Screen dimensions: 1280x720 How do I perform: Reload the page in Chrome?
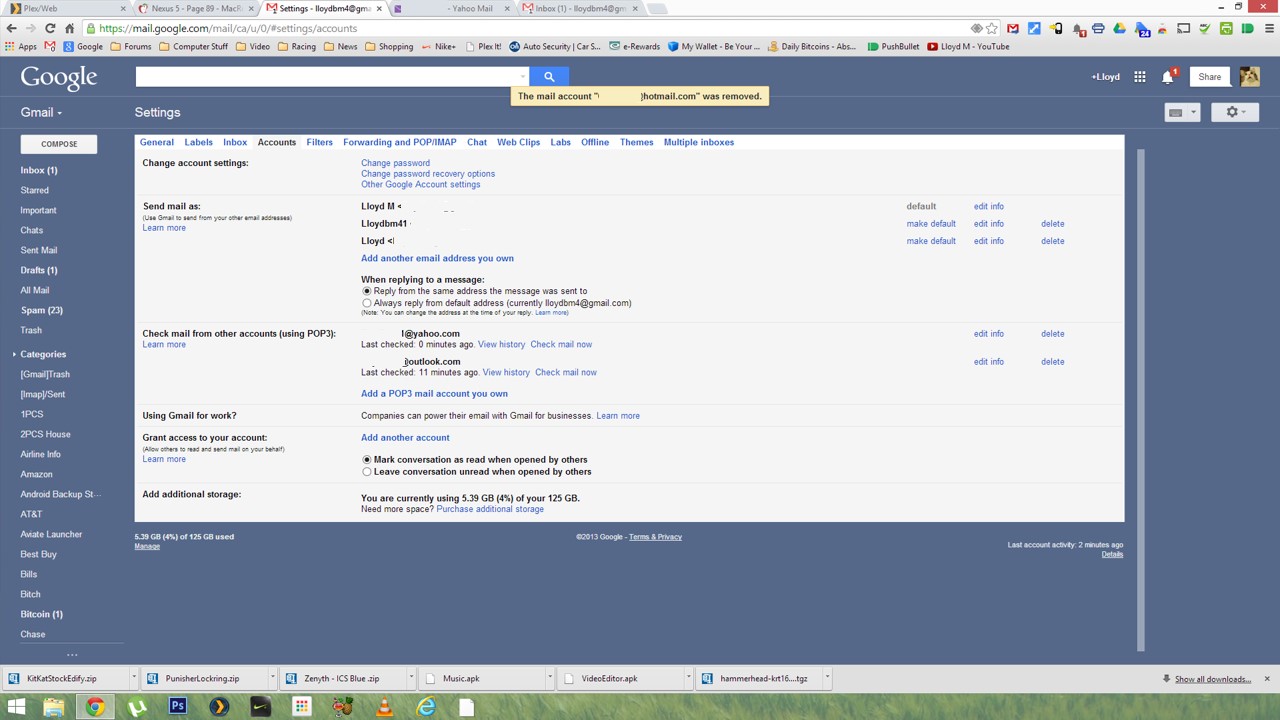point(50,29)
